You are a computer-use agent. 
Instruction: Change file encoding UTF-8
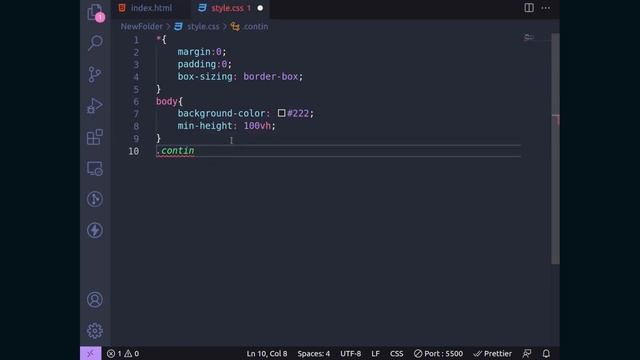(351, 353)
